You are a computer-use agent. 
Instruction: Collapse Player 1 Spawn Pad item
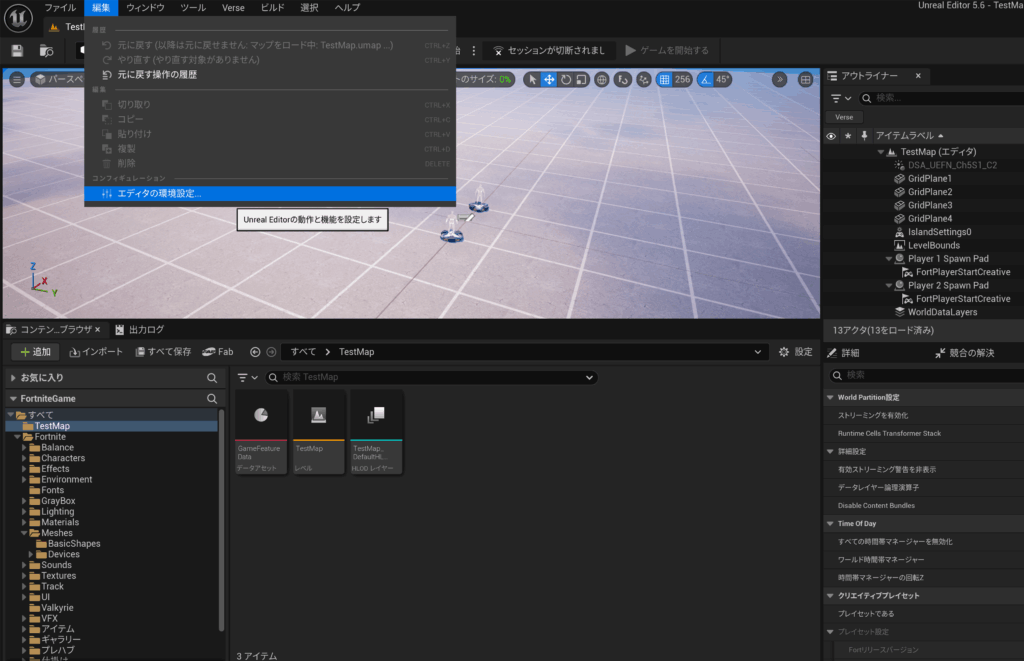pyautogui.click(x=888, y=259)
